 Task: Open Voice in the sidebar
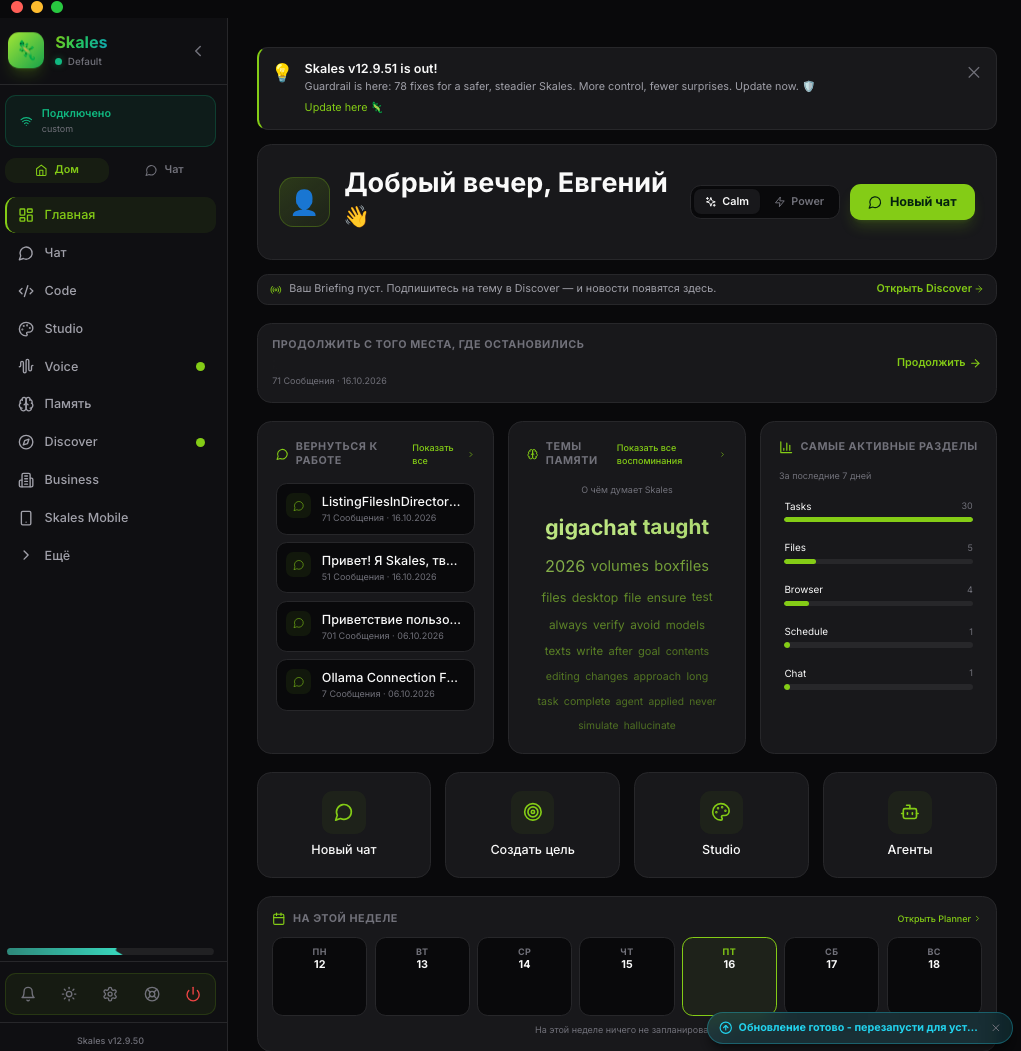111,367
